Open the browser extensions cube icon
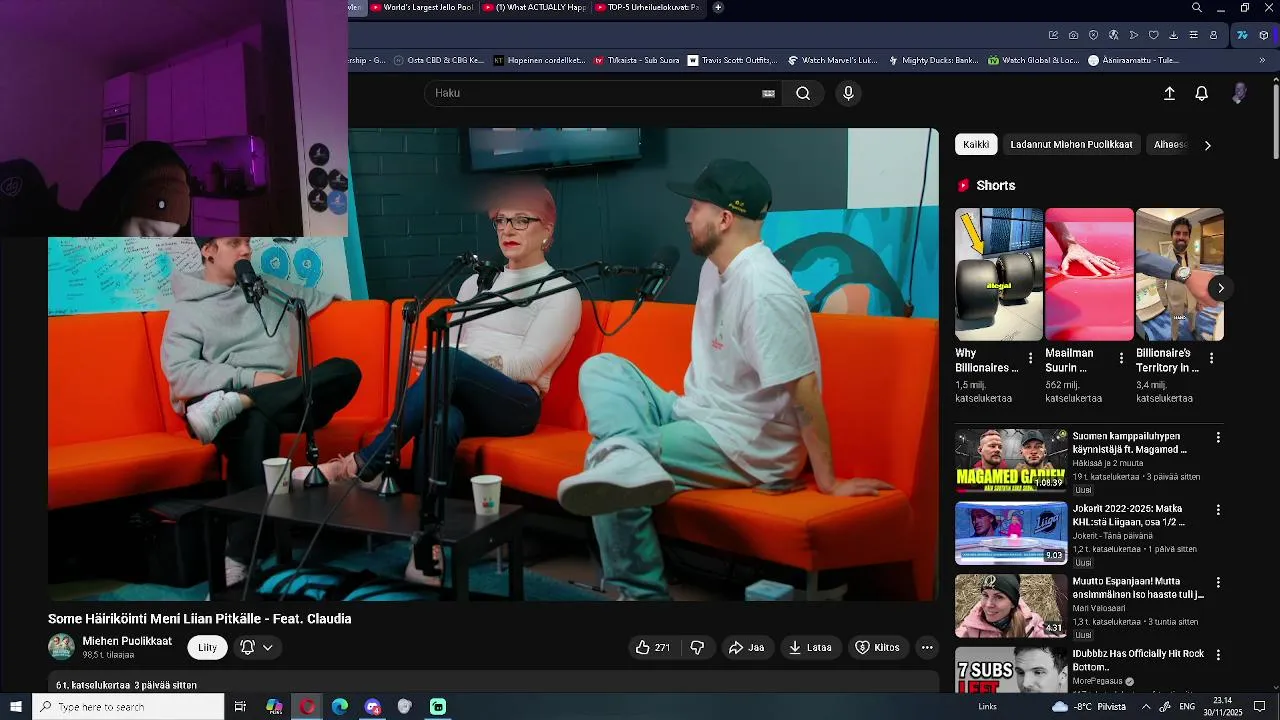Image resolution: width=1280 pixels, height=720 pixels. [1263, 35]
